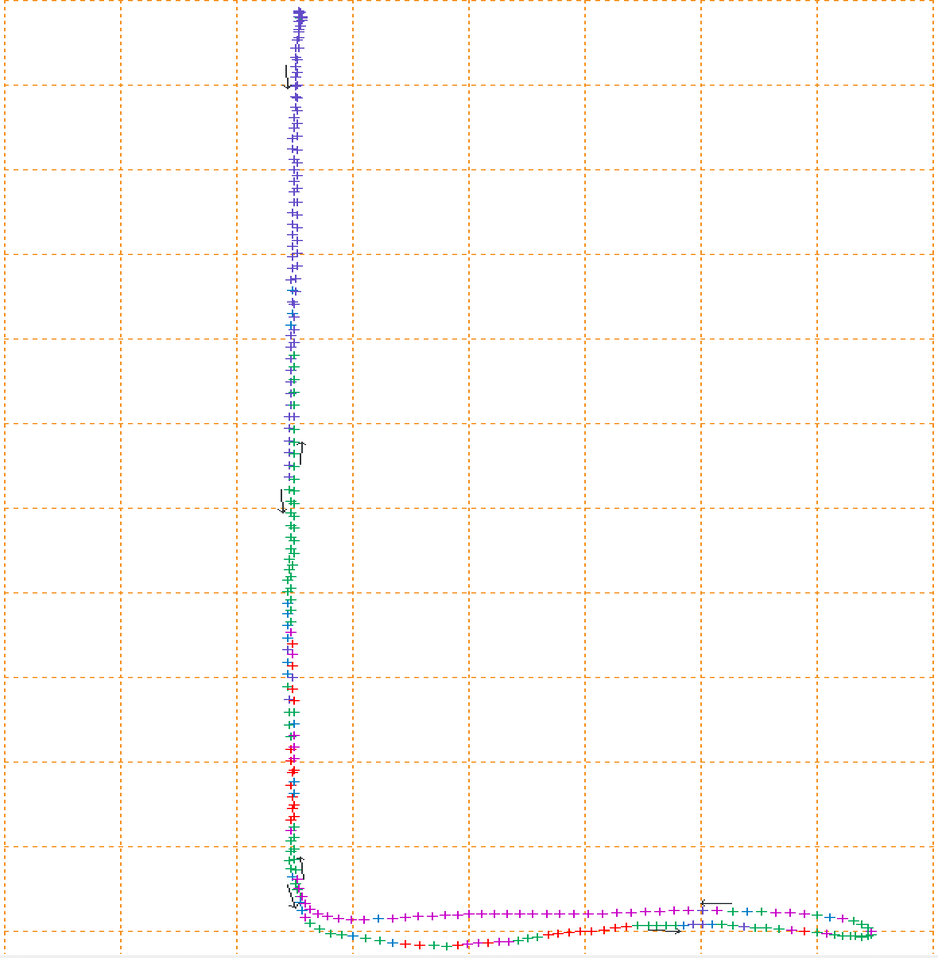Image resolution: width=938 pixels, height=958 pixels.
Task: Click the gray strip beneath the plot area
Action: (469, 956)
